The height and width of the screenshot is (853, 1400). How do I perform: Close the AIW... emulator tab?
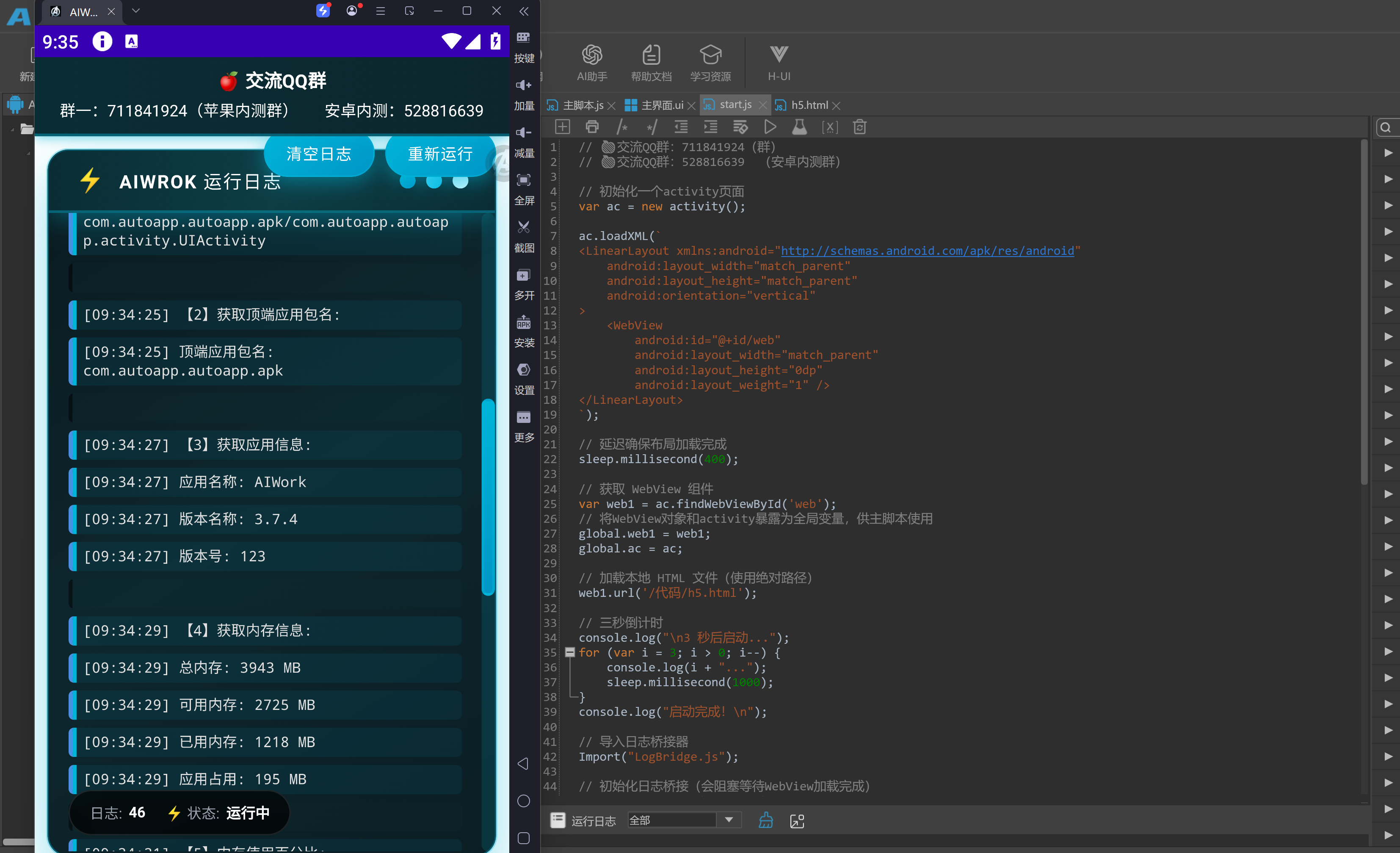coord(111,11)
